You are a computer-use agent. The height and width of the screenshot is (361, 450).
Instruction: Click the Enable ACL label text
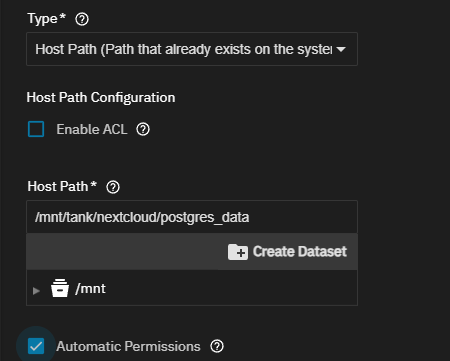click(x=92, y=129)
